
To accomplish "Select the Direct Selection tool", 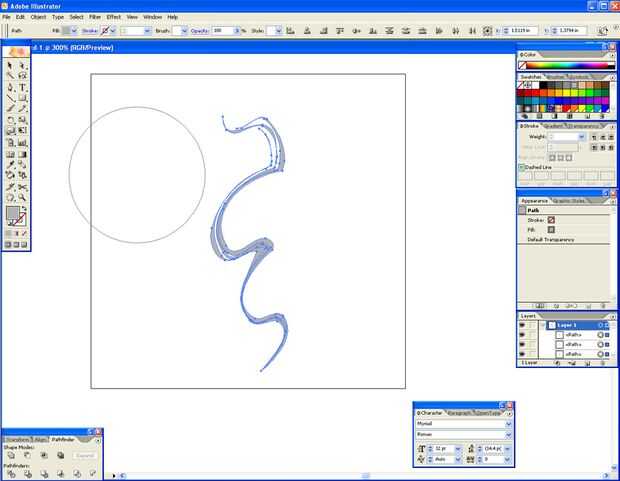I will click(x=23, y=65).
